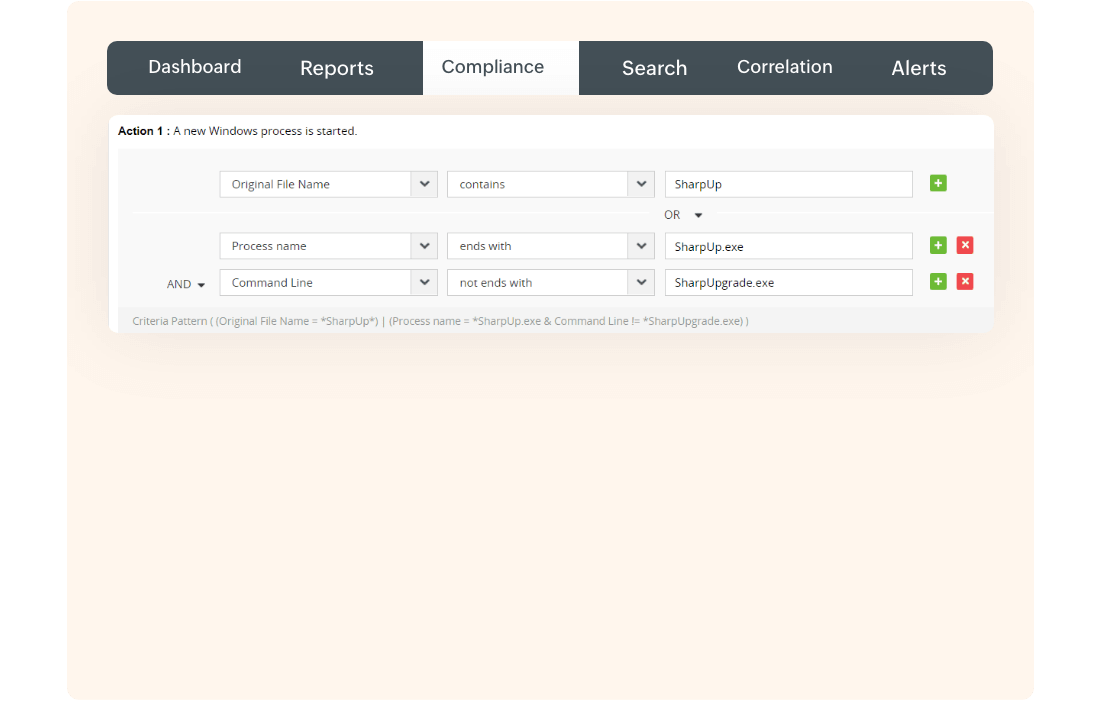The width and height of the screenshot is (1102, 701).
Task: Click the plus icon on the Command Line row
Action: pos(937,281)
